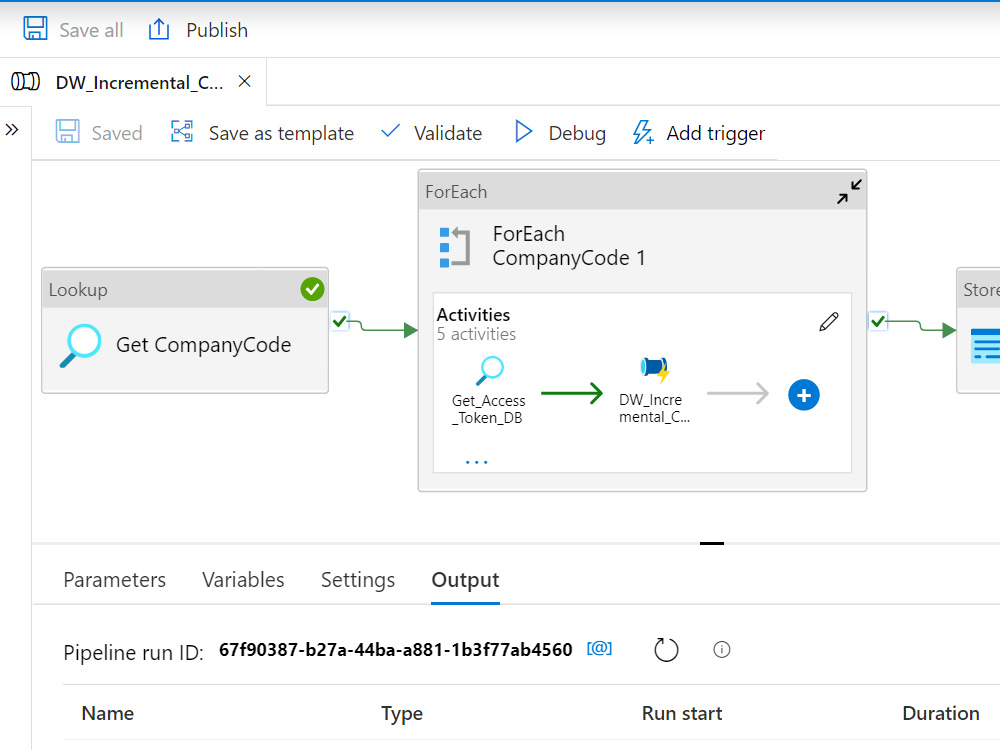The image size is (1000, 750).
Task: Click the panel divider handle bar
Action: click(712, 543)
